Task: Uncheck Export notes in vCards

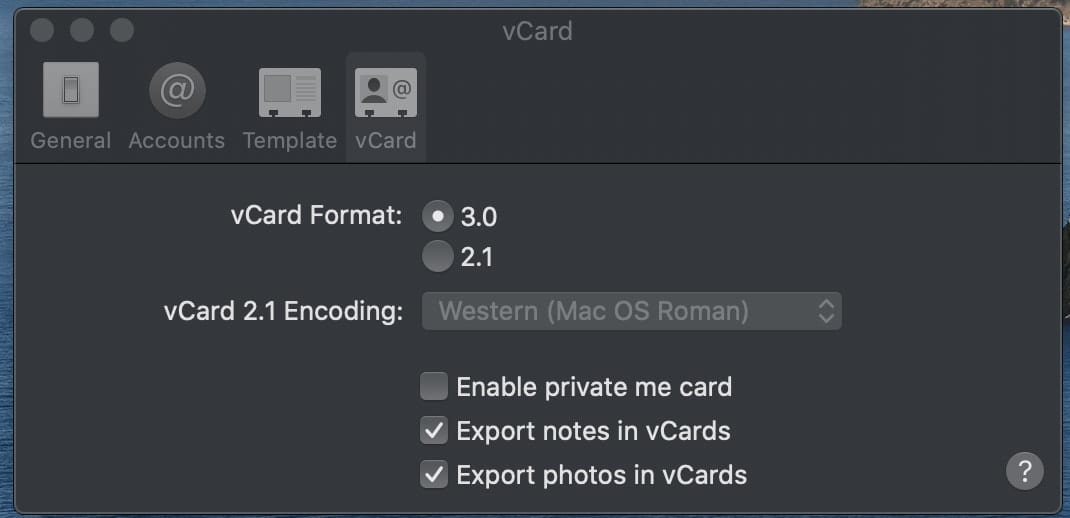Action: pyautogui.click(x=434, y=431)
